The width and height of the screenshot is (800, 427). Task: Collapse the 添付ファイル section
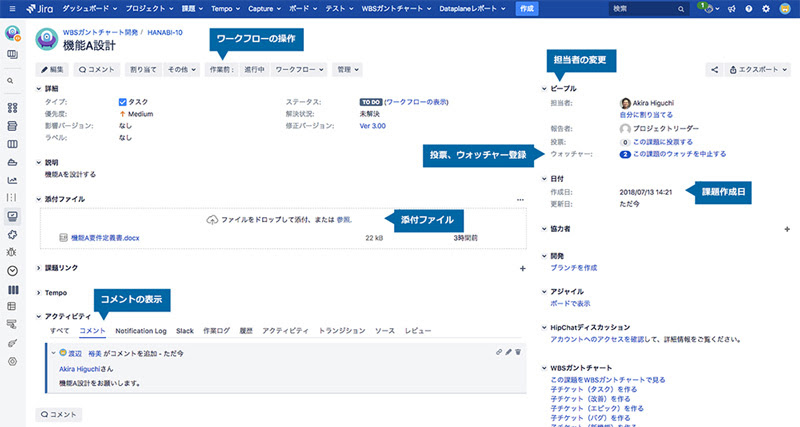(39, 199)
